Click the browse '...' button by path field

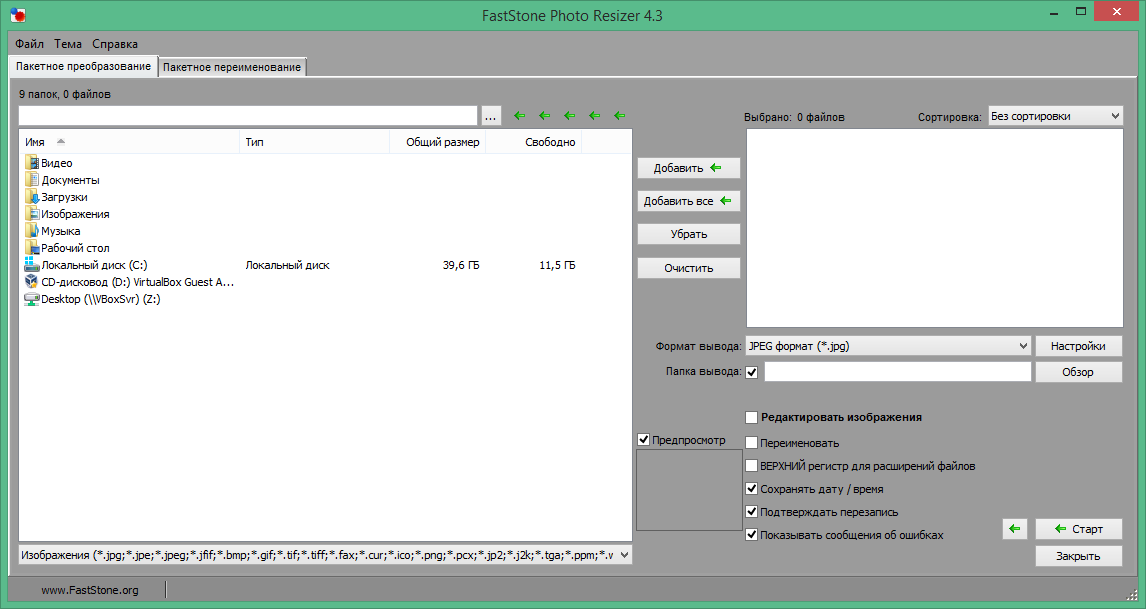(490, 116)
